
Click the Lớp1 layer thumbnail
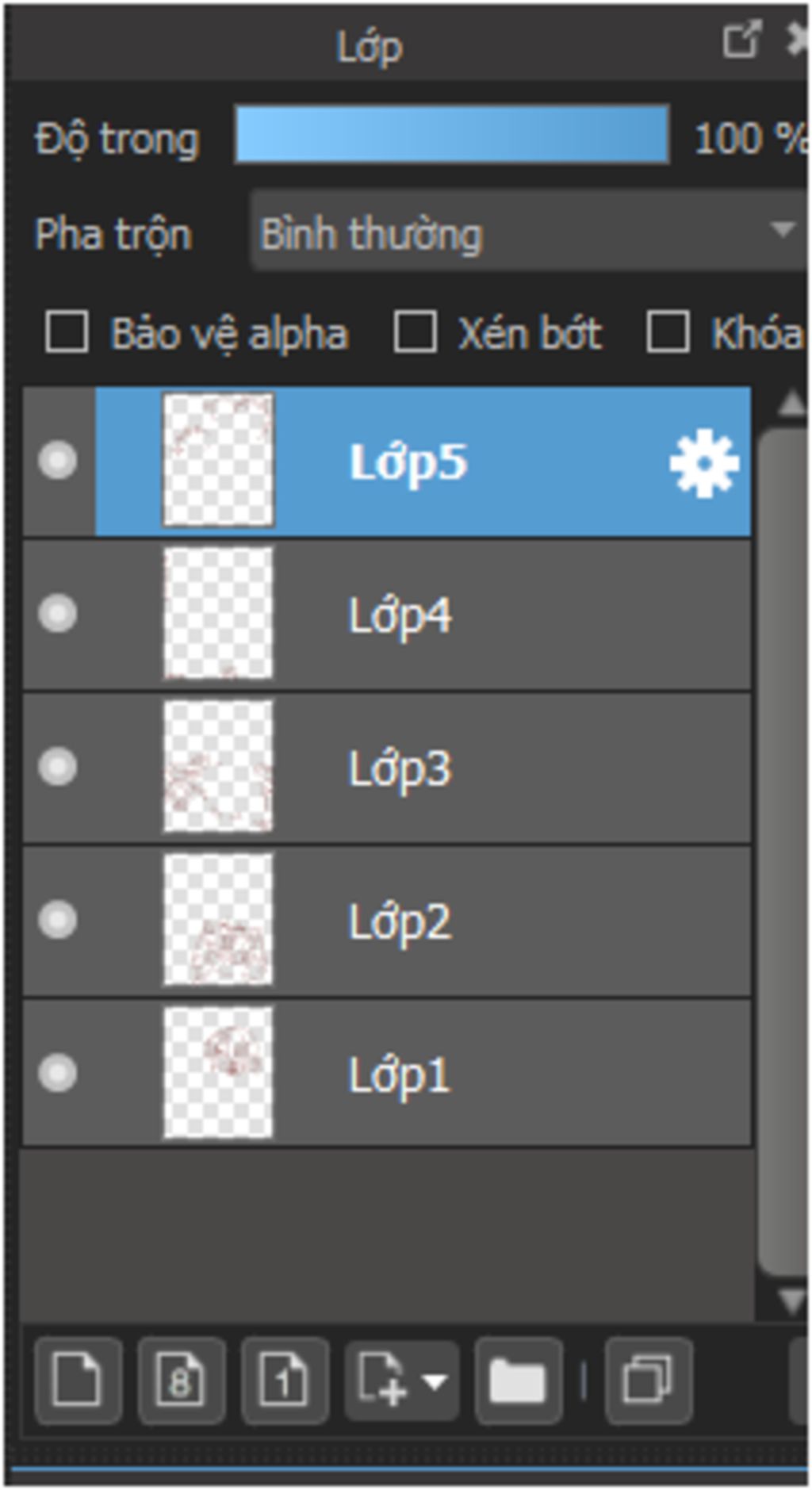tap(217, 1073)
